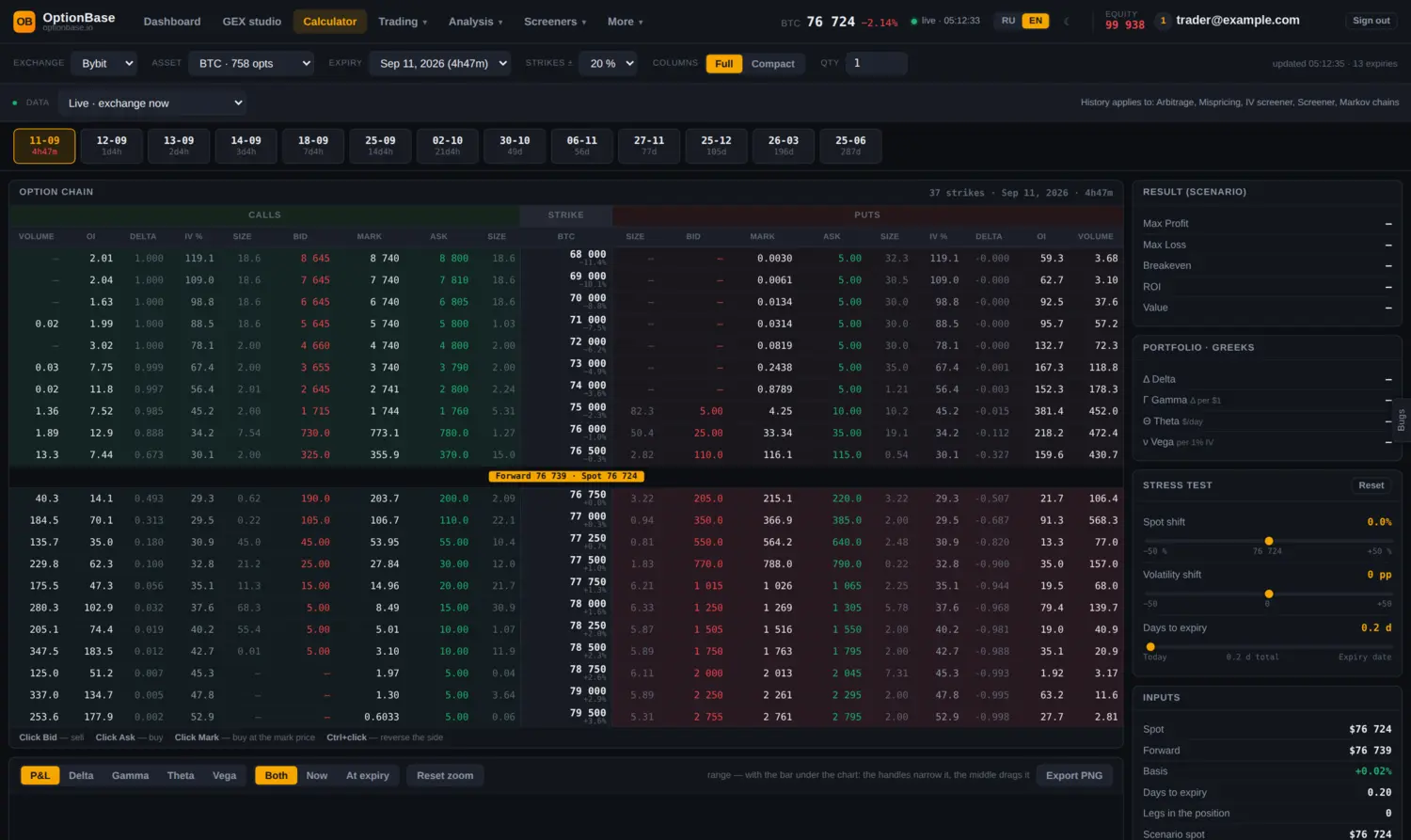This screenshot has height=840, width=1411.
Task: Select the 18-09 expiry tab
Action: 313,146
